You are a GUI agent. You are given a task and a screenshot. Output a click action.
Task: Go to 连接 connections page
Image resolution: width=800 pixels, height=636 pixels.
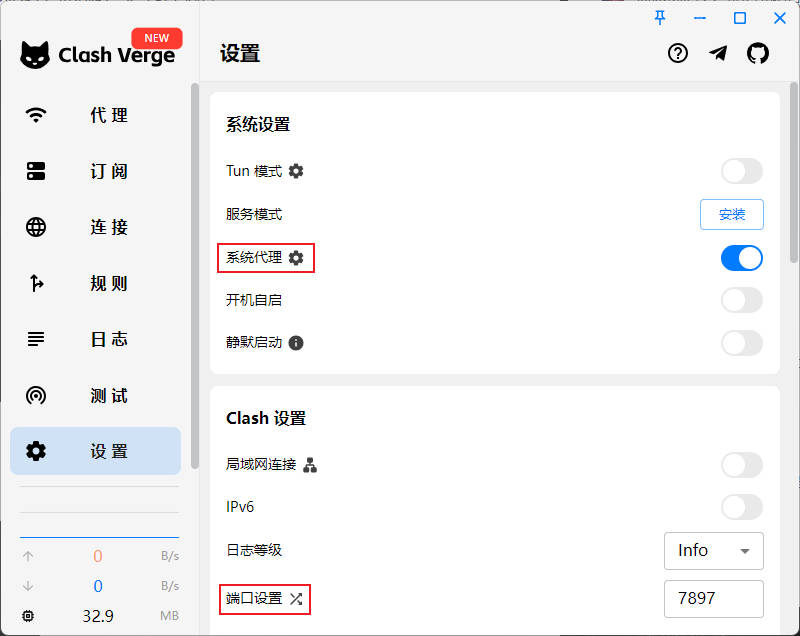pyautogui.click(x=95, y=227)
